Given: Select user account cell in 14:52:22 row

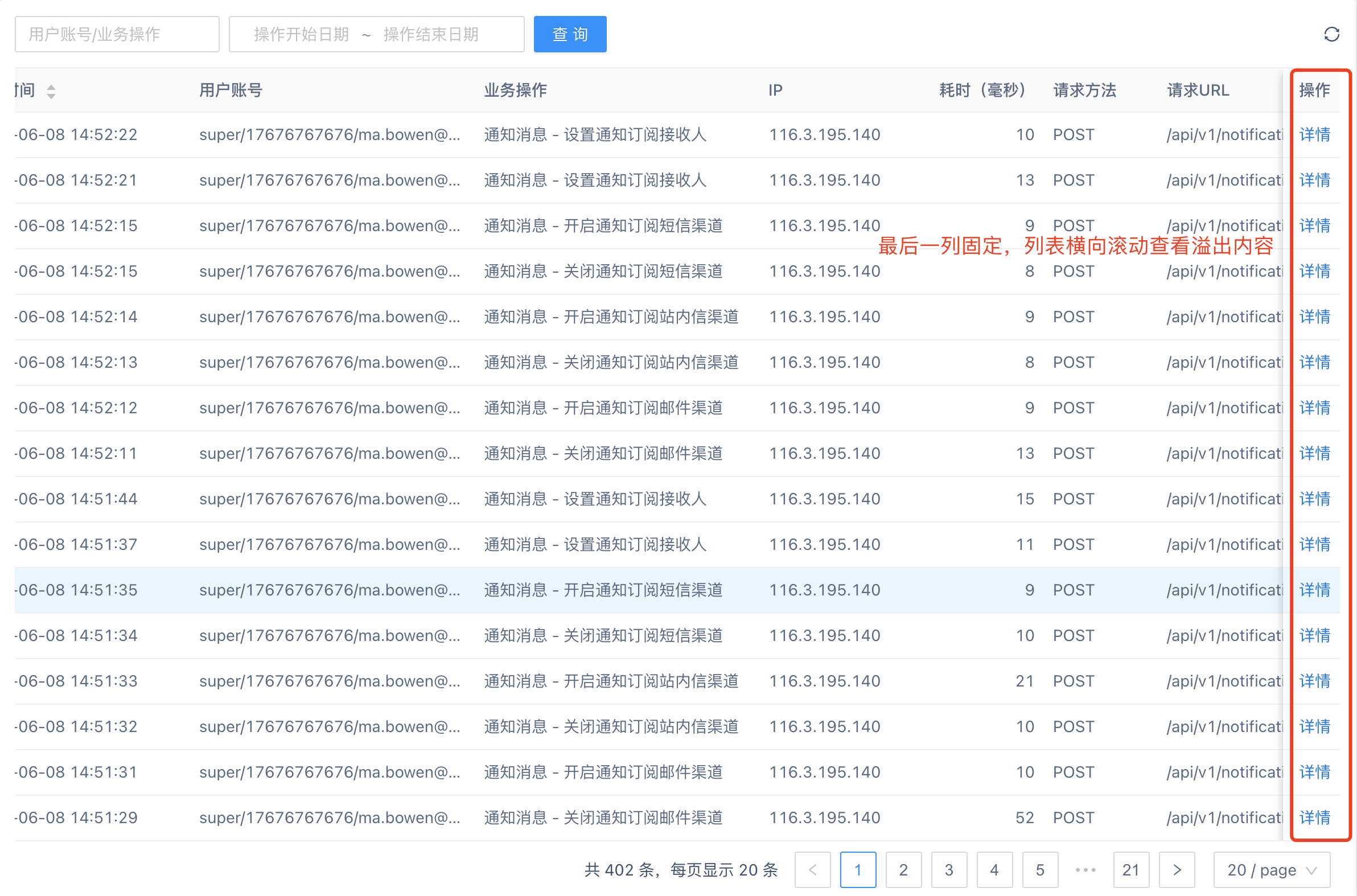Looking at the screenshot, I should [x=330, y=134].
